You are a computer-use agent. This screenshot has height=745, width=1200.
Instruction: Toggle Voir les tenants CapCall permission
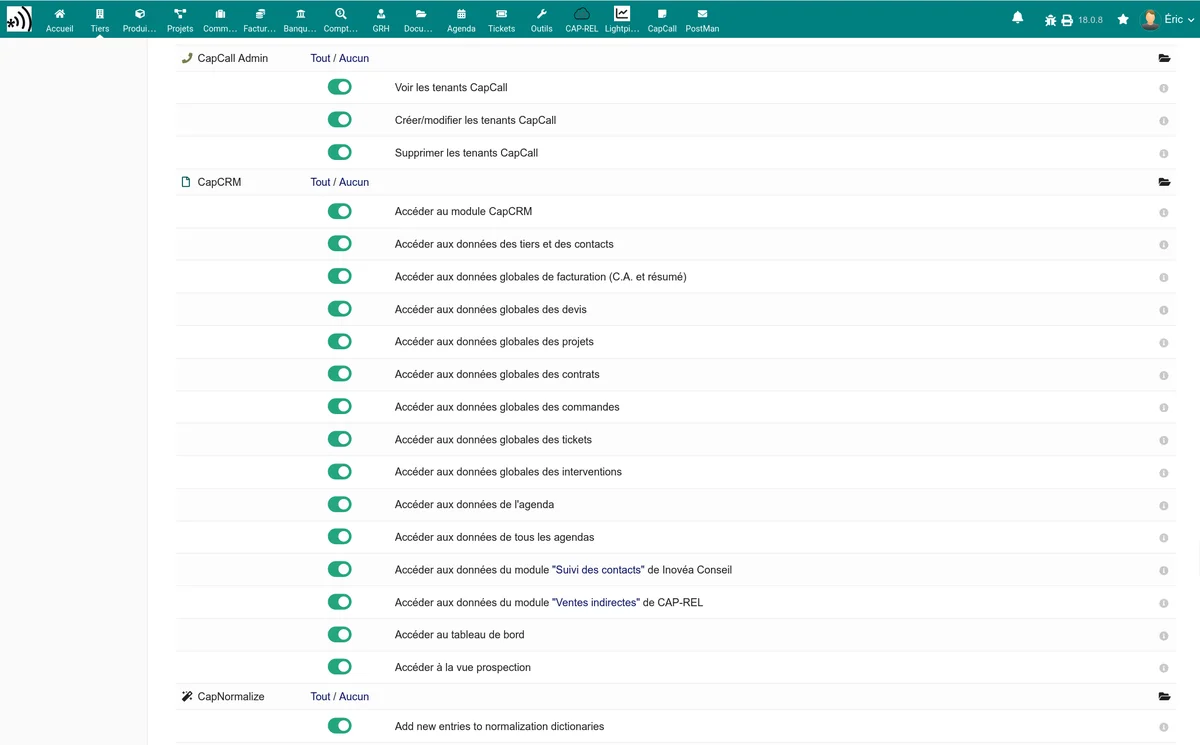pyautogui.click(x=340, y=87)
